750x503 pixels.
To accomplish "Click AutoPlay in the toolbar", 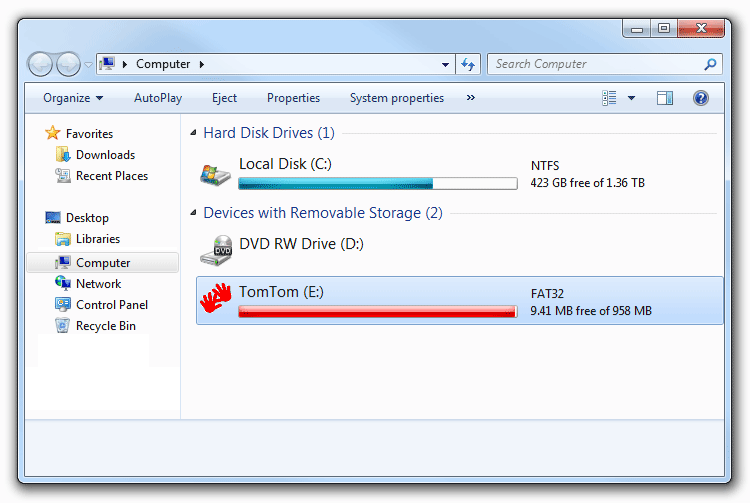I will click(x=158, y=98).
